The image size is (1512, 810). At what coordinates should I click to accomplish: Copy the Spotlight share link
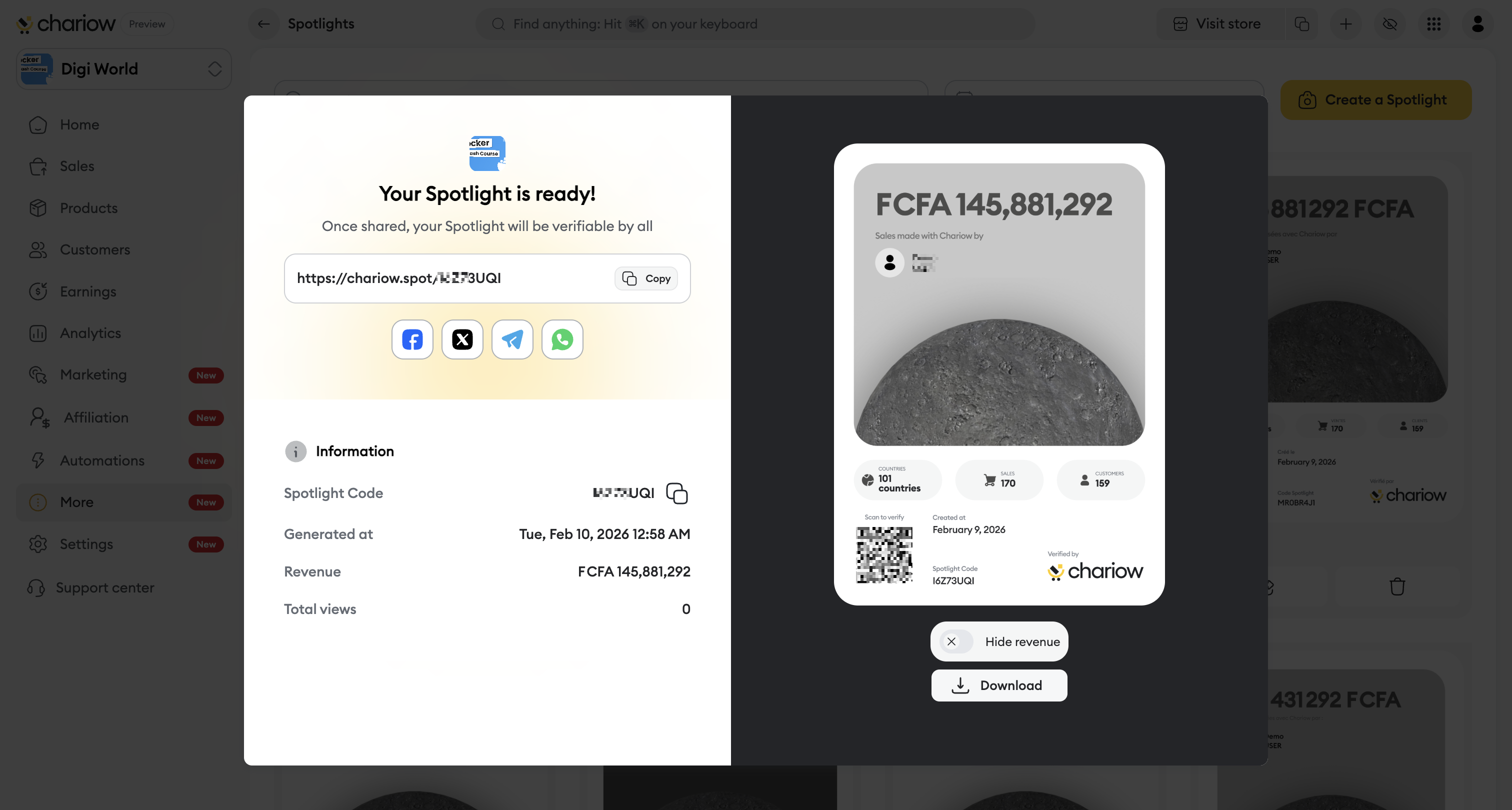pos(646,278)
